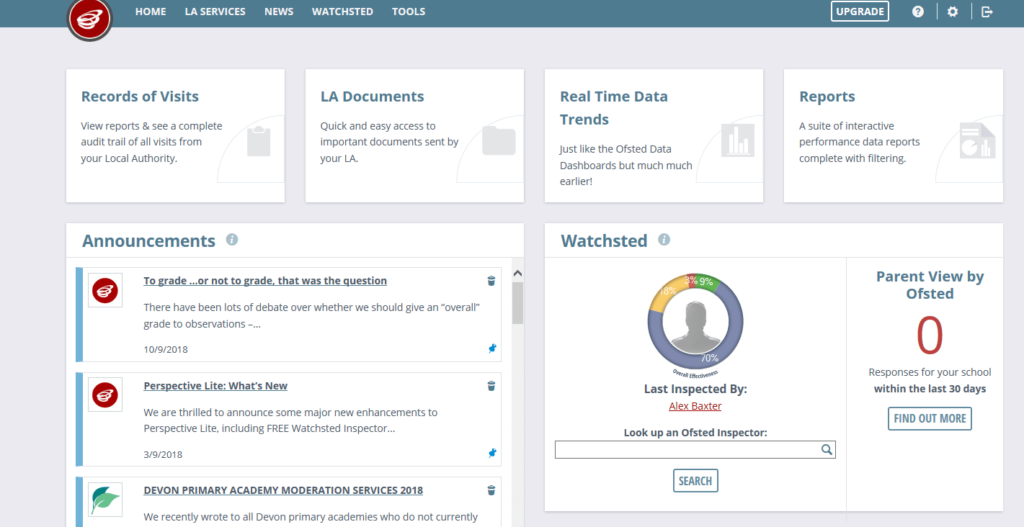This screenshot has height=527, width=1024.
Task: Click the Overall Effectiveness donut chart
Action: pyautogui.click(x=696, y=321)
